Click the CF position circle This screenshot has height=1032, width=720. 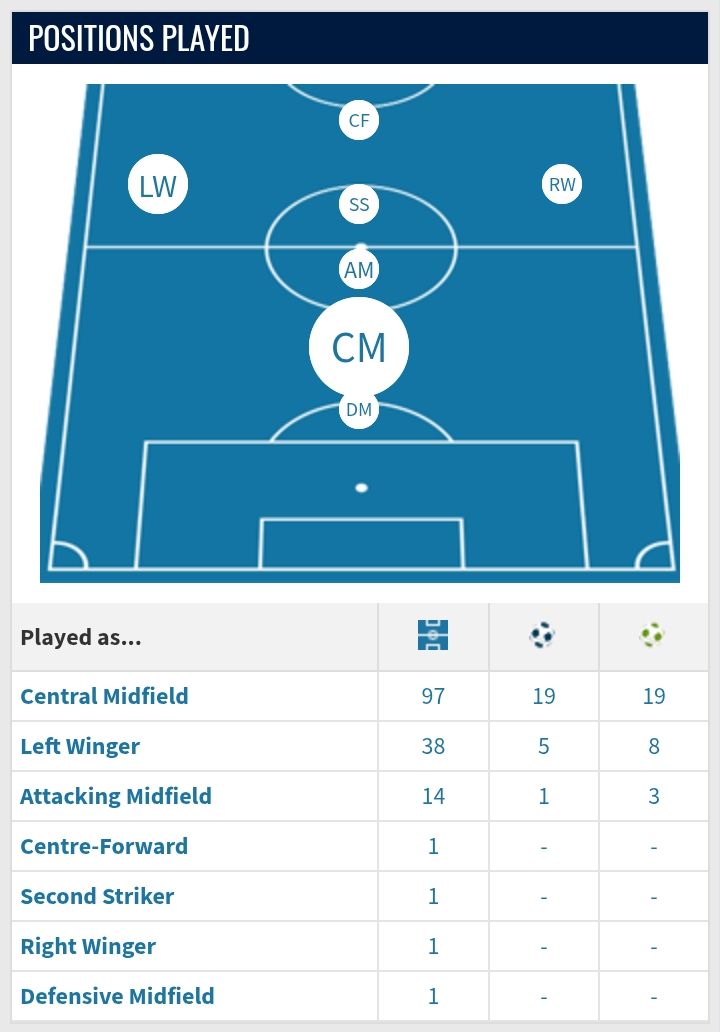(x=359, y=120)
